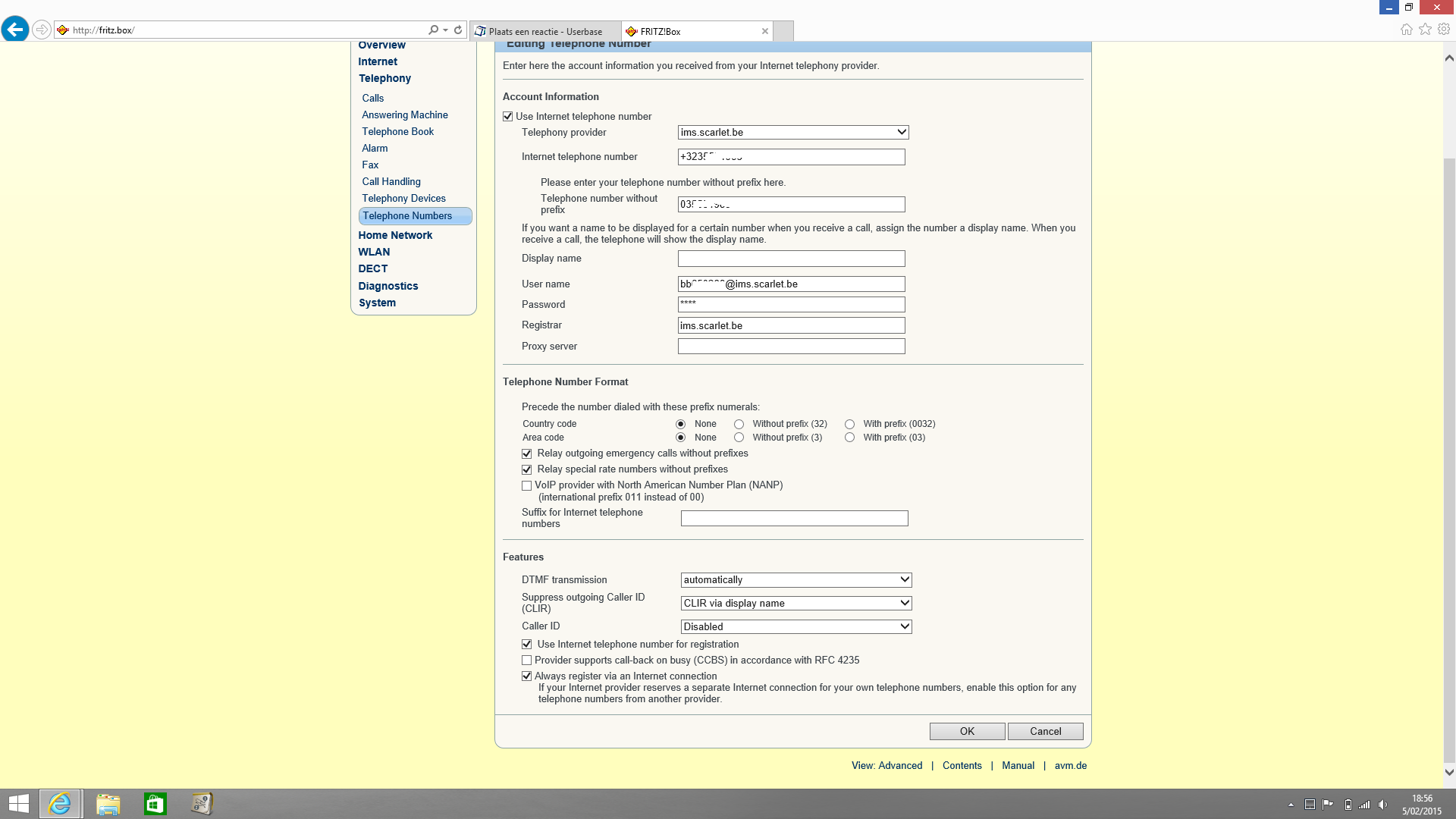Click the browser back arrow button
This screenshot has width=1456, height=819.
coord(15,30)
